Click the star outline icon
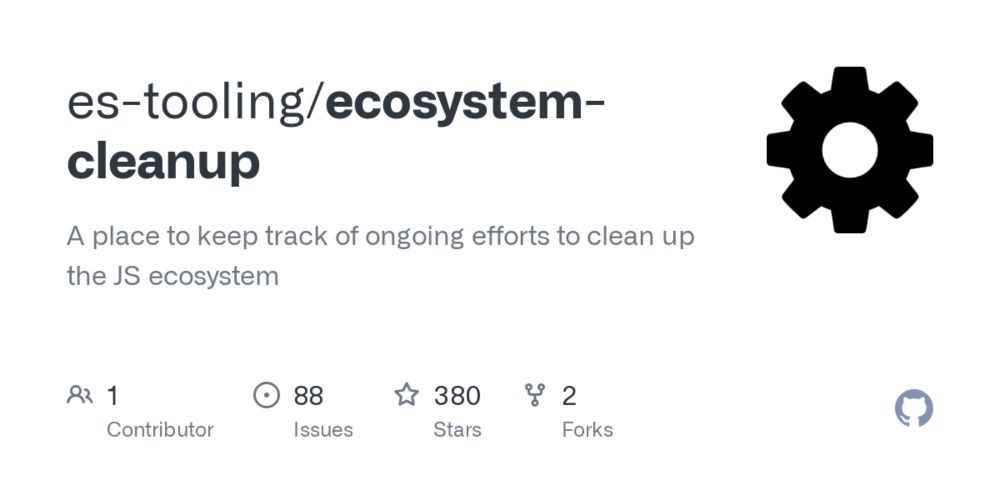The width and height of the screenshot is (1000, 500). [406, 395]
